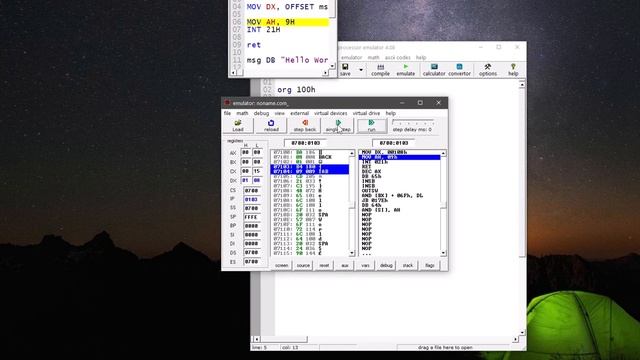Screen dimensions: 640x360
Task: Open the options in editor toolbar
Action: pos(488,70)
